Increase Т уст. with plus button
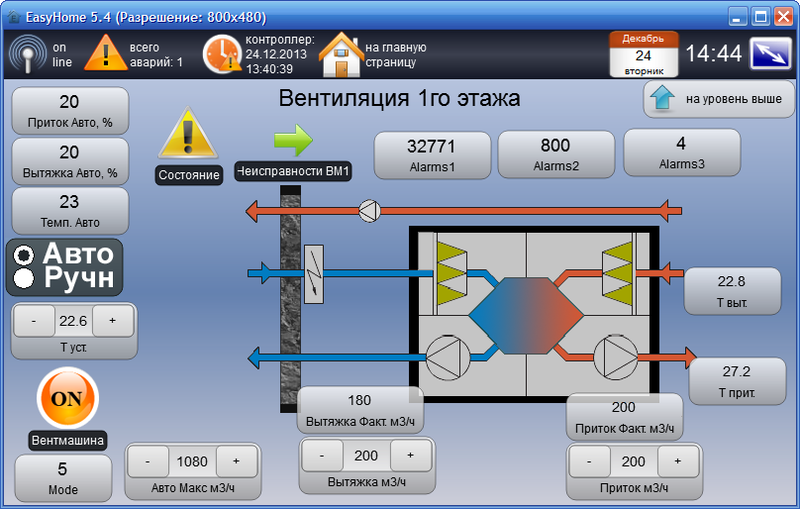800x509 pixels. click(112, 321)
